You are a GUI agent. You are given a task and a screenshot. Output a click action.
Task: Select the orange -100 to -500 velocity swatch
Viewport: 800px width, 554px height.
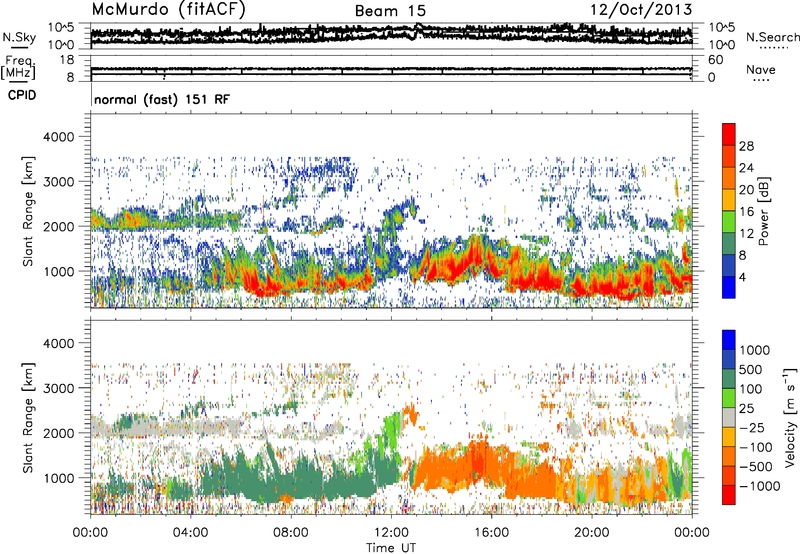pyautogui.click(x=729, y=456)
